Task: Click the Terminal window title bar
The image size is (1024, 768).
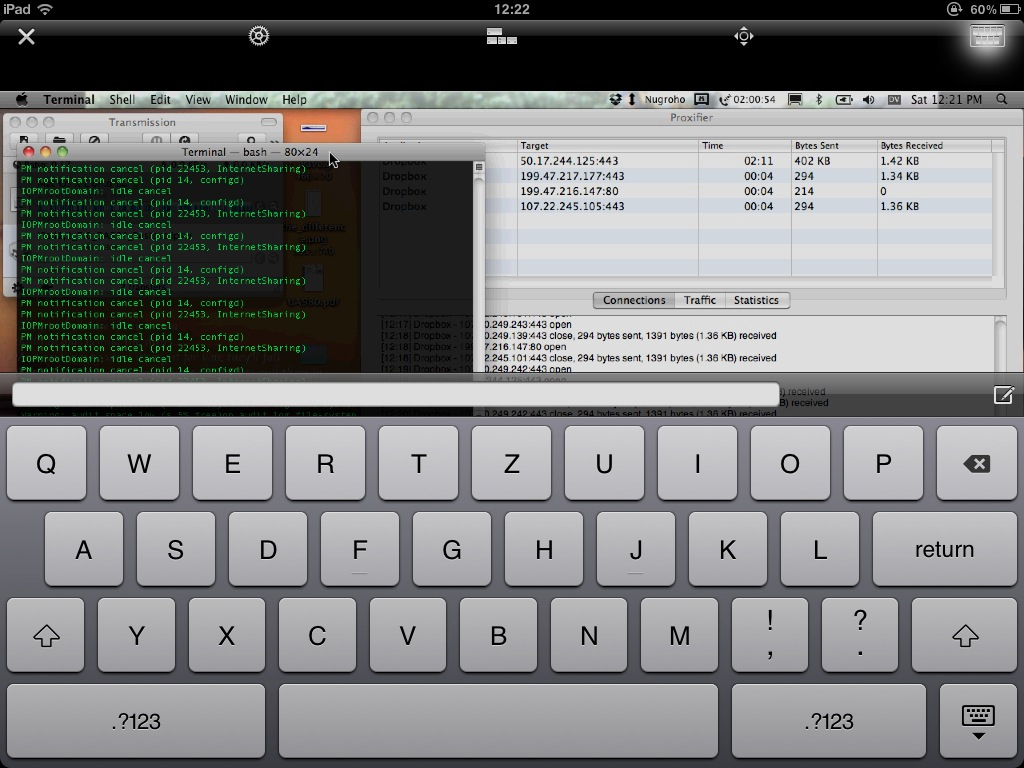Action: (250, 152)
